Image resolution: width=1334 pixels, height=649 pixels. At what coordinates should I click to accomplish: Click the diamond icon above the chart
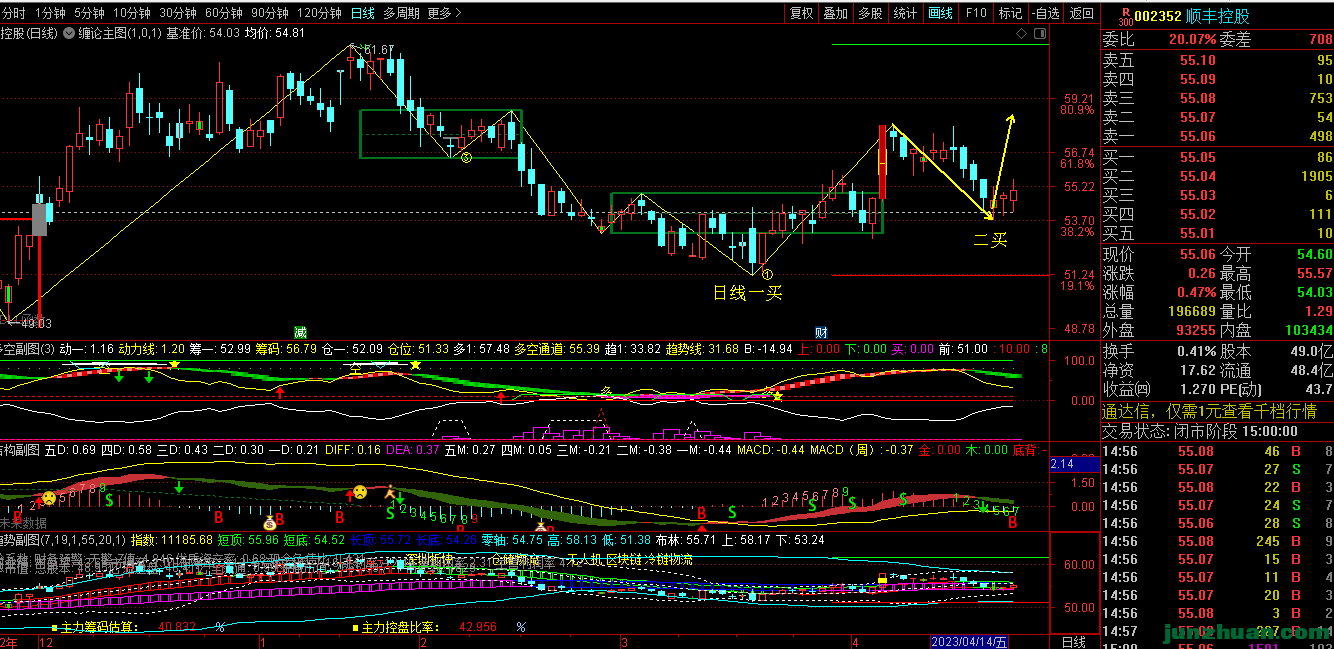click(1022, 33)
